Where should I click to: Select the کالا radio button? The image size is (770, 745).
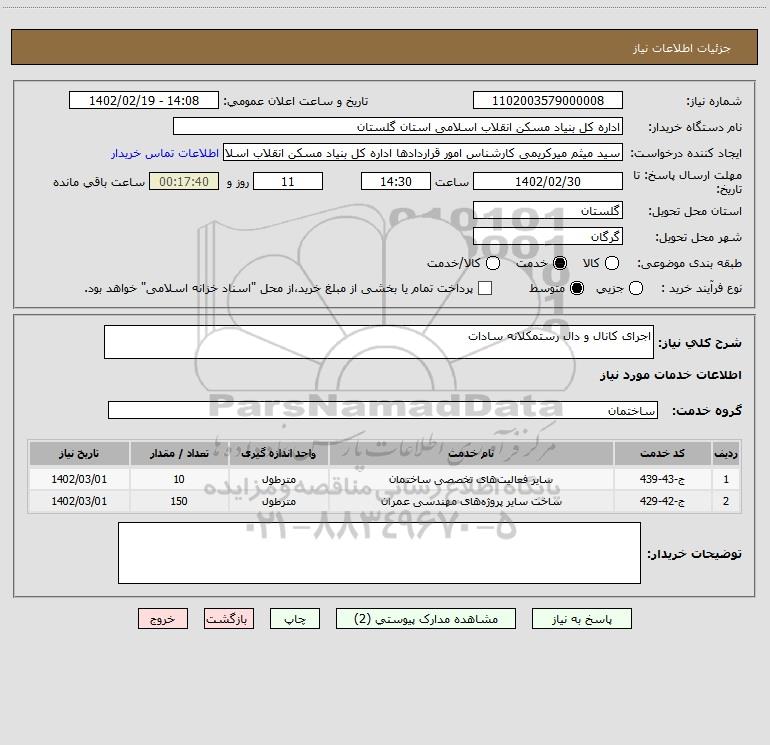[x=611, y=263]
